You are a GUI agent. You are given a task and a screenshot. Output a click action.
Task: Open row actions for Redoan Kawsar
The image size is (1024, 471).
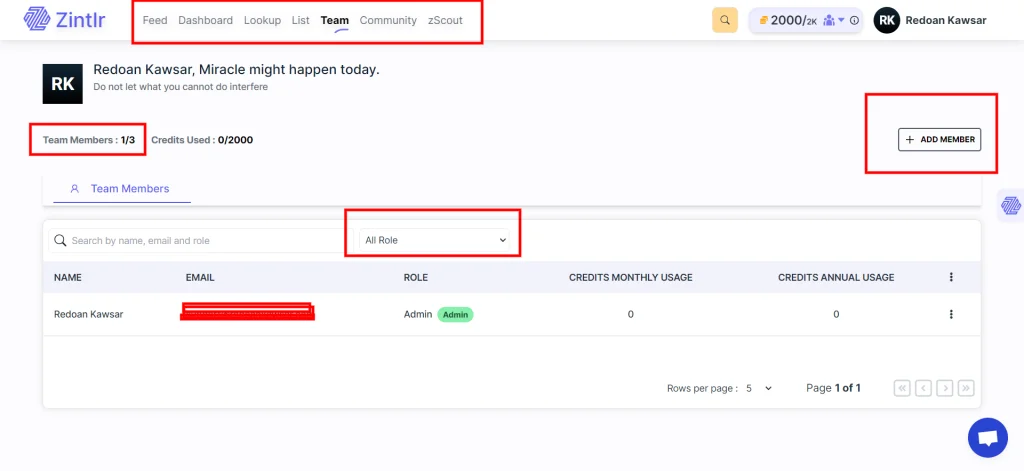pos(950,314)
